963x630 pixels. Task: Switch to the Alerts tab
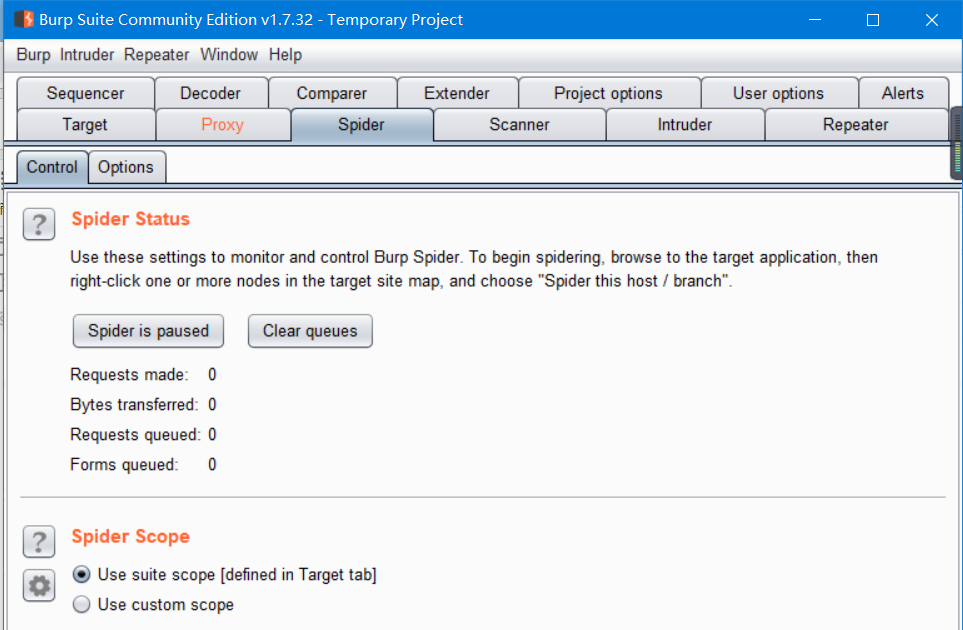coord(903,93)
